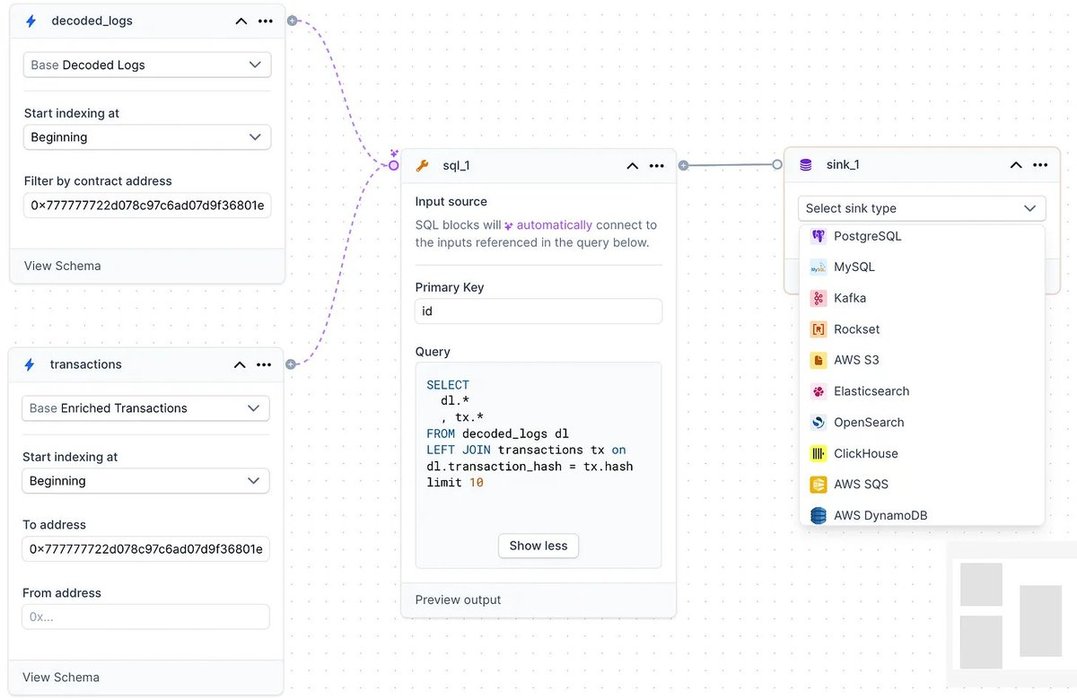Viewport: 1077px width, 700px height.
Task: Click the Preview output link
Action: 458,600
